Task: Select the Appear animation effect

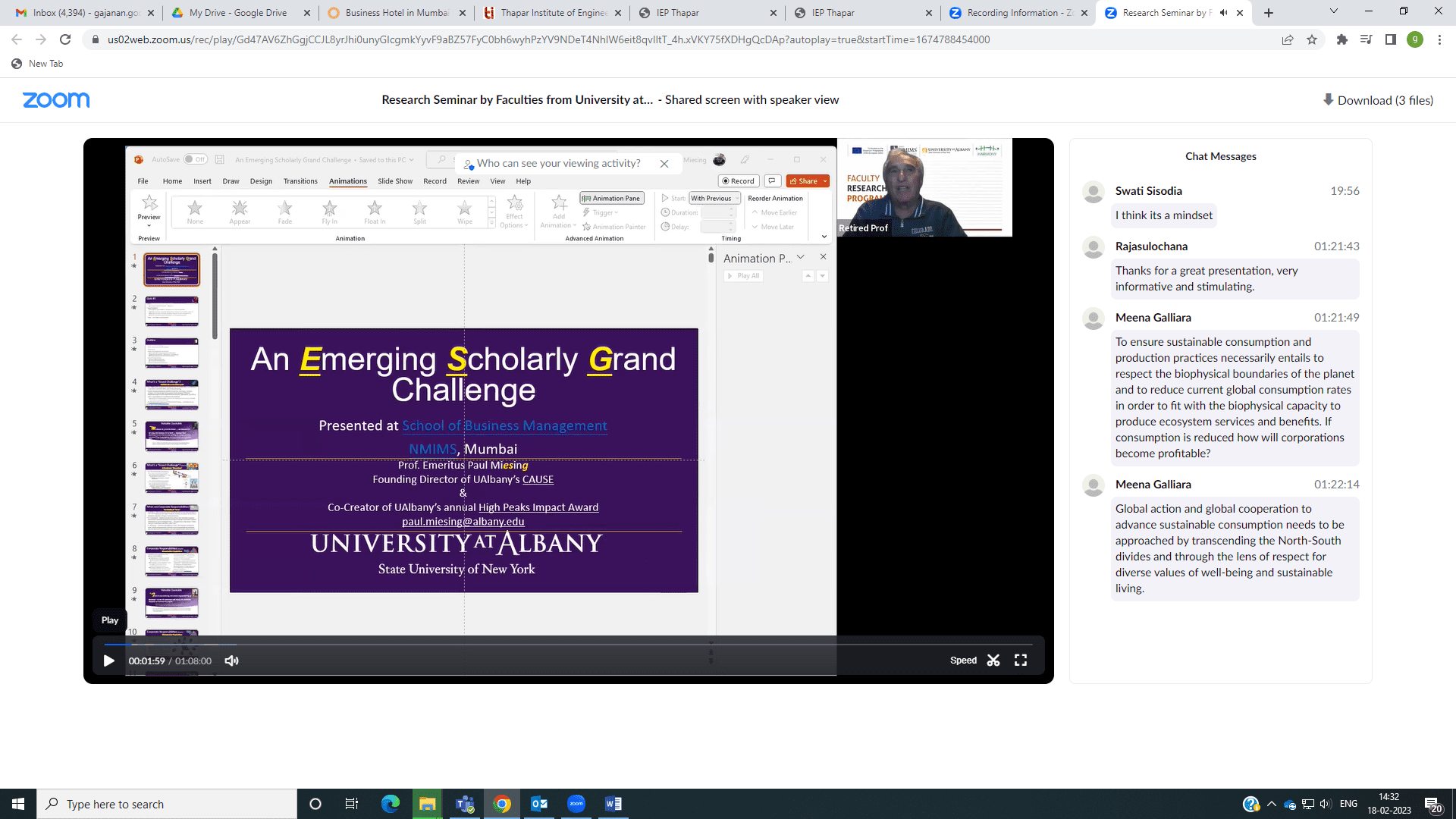Action: point(240,212)
